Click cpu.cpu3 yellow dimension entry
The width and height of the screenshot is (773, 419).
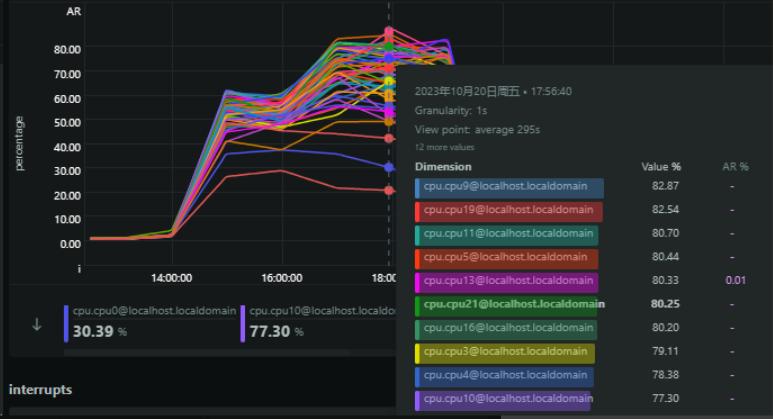(x=505, y=351)
